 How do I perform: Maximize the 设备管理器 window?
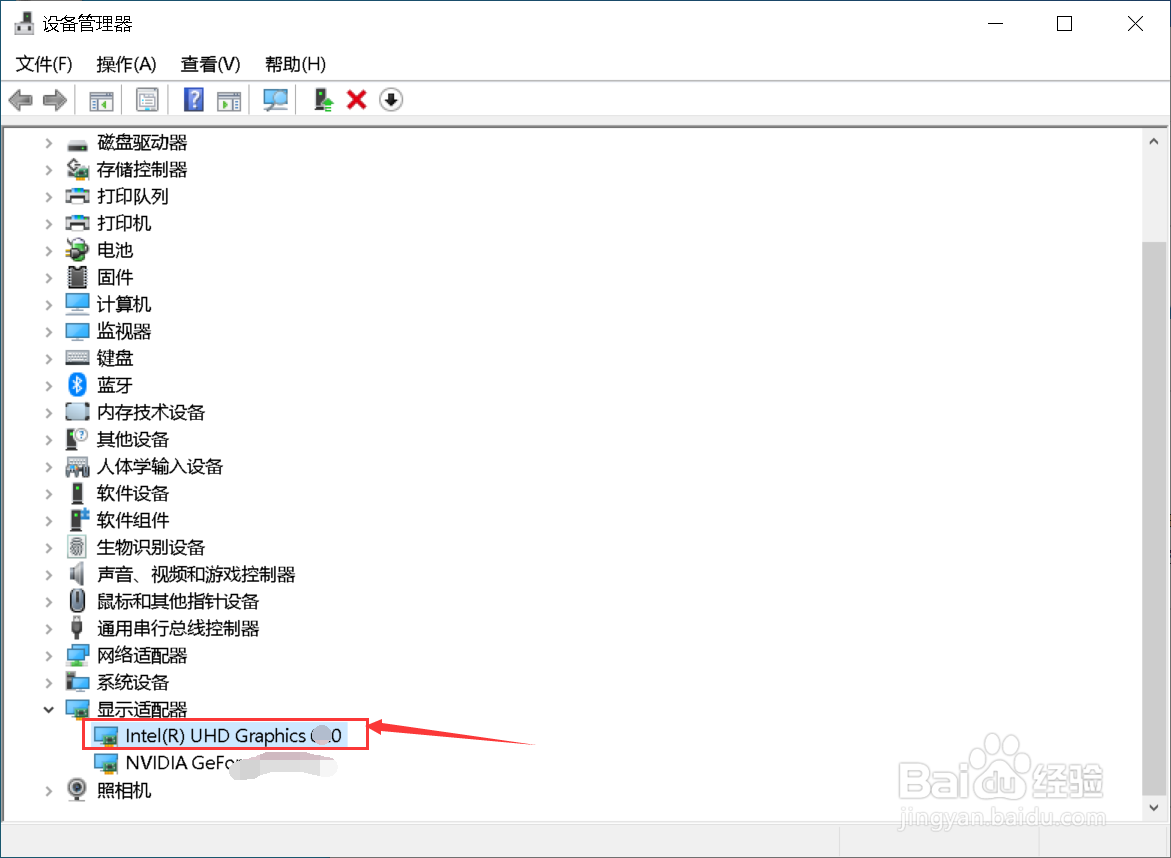[1064, 24]
